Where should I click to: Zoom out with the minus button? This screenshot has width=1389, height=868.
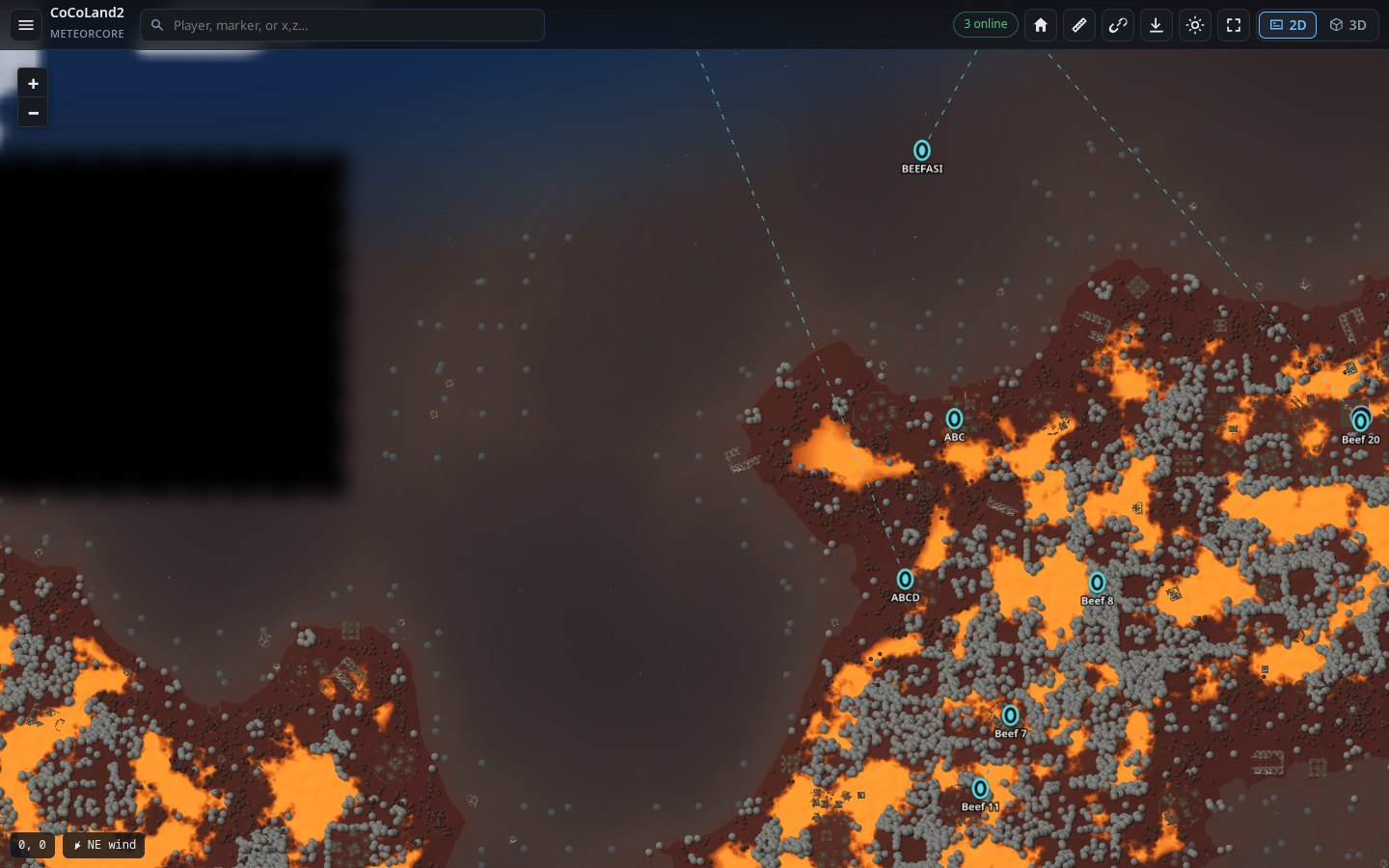click(33, 113)
